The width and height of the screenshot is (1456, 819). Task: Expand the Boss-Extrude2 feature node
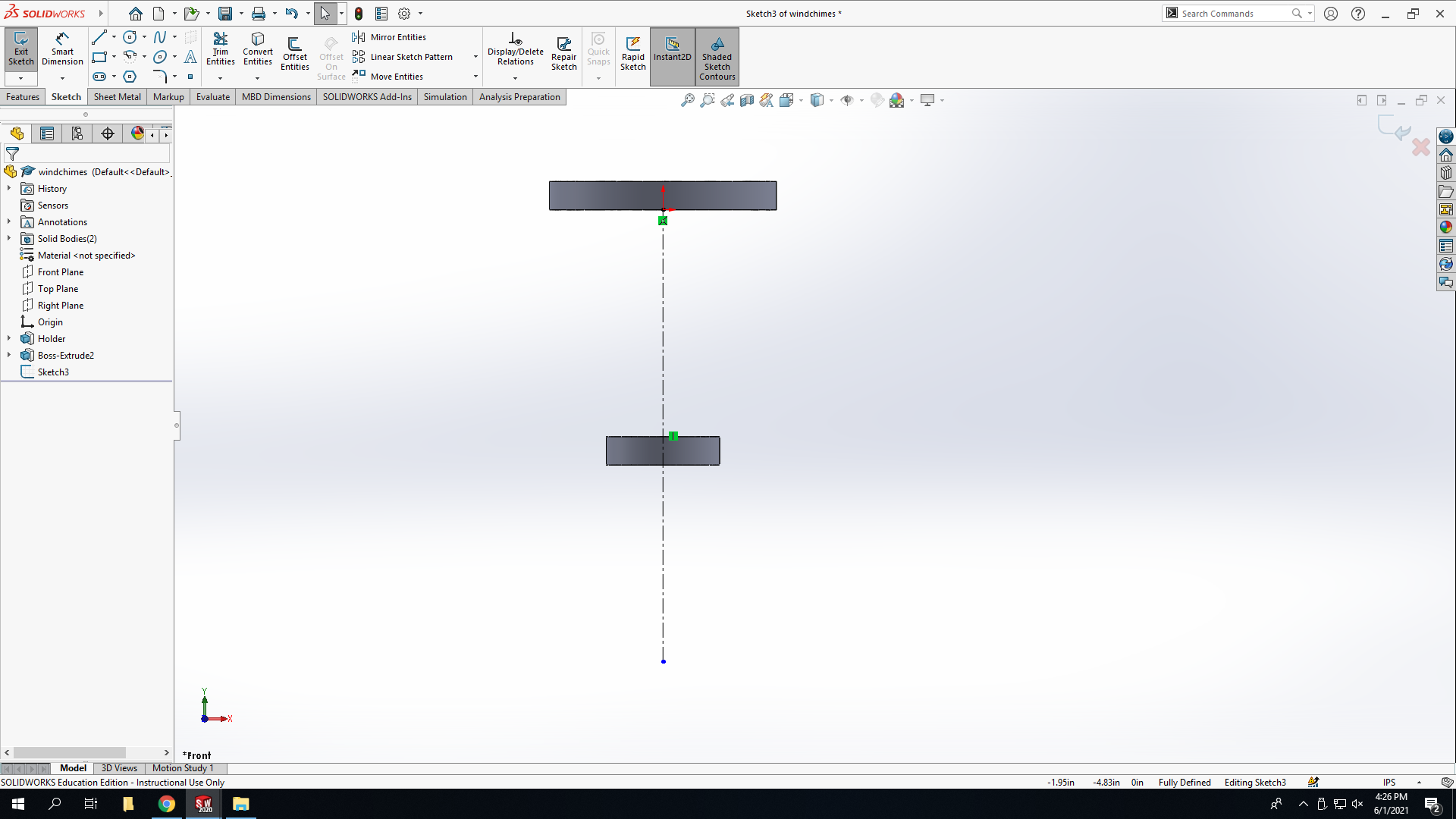(9, 355)
